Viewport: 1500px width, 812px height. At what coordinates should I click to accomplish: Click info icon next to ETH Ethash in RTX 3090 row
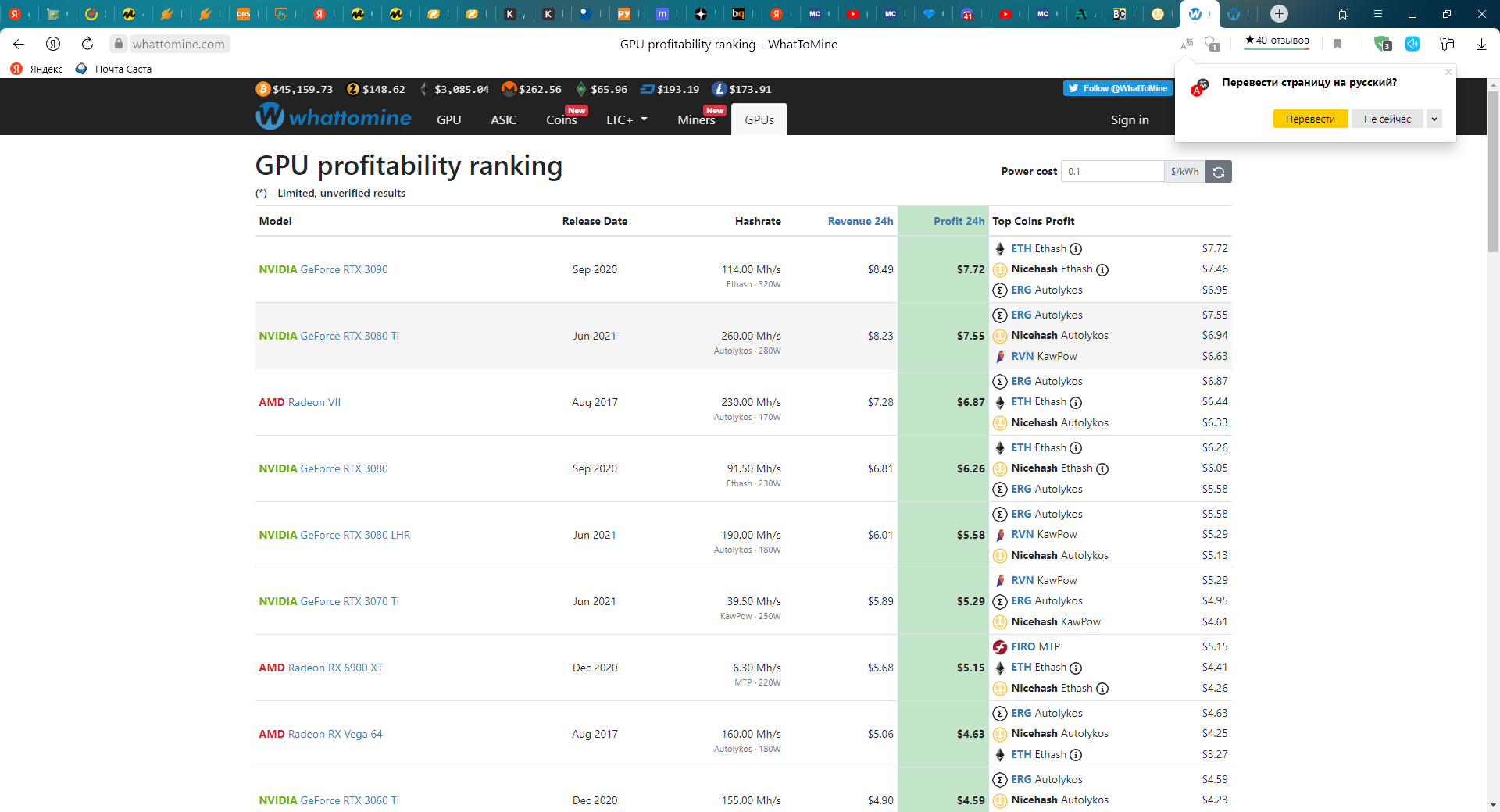pos(1076,249)
